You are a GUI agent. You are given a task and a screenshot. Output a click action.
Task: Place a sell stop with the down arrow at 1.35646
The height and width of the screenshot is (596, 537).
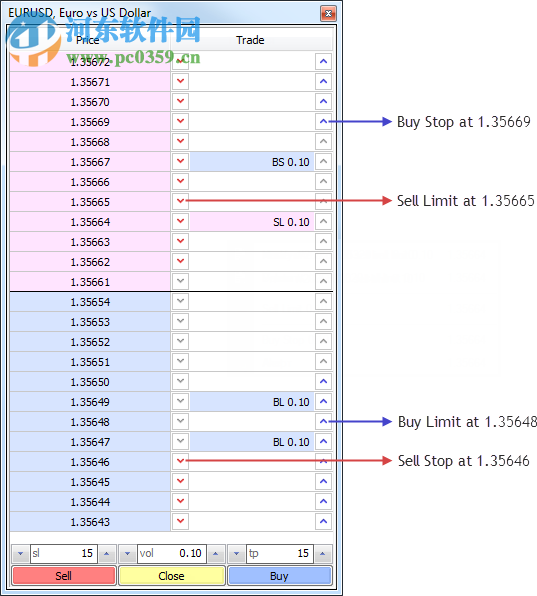[x=181, y=461]
